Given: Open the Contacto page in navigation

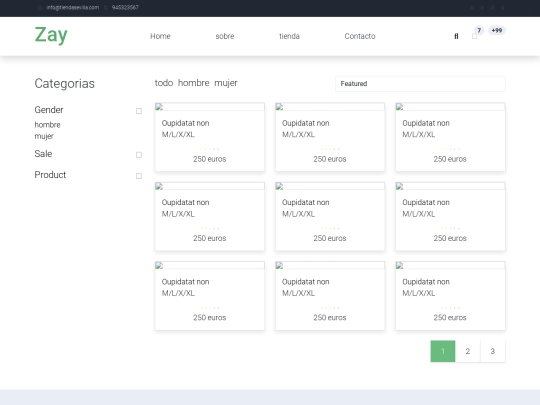Looking at the screenshot, I should [360, 36].
